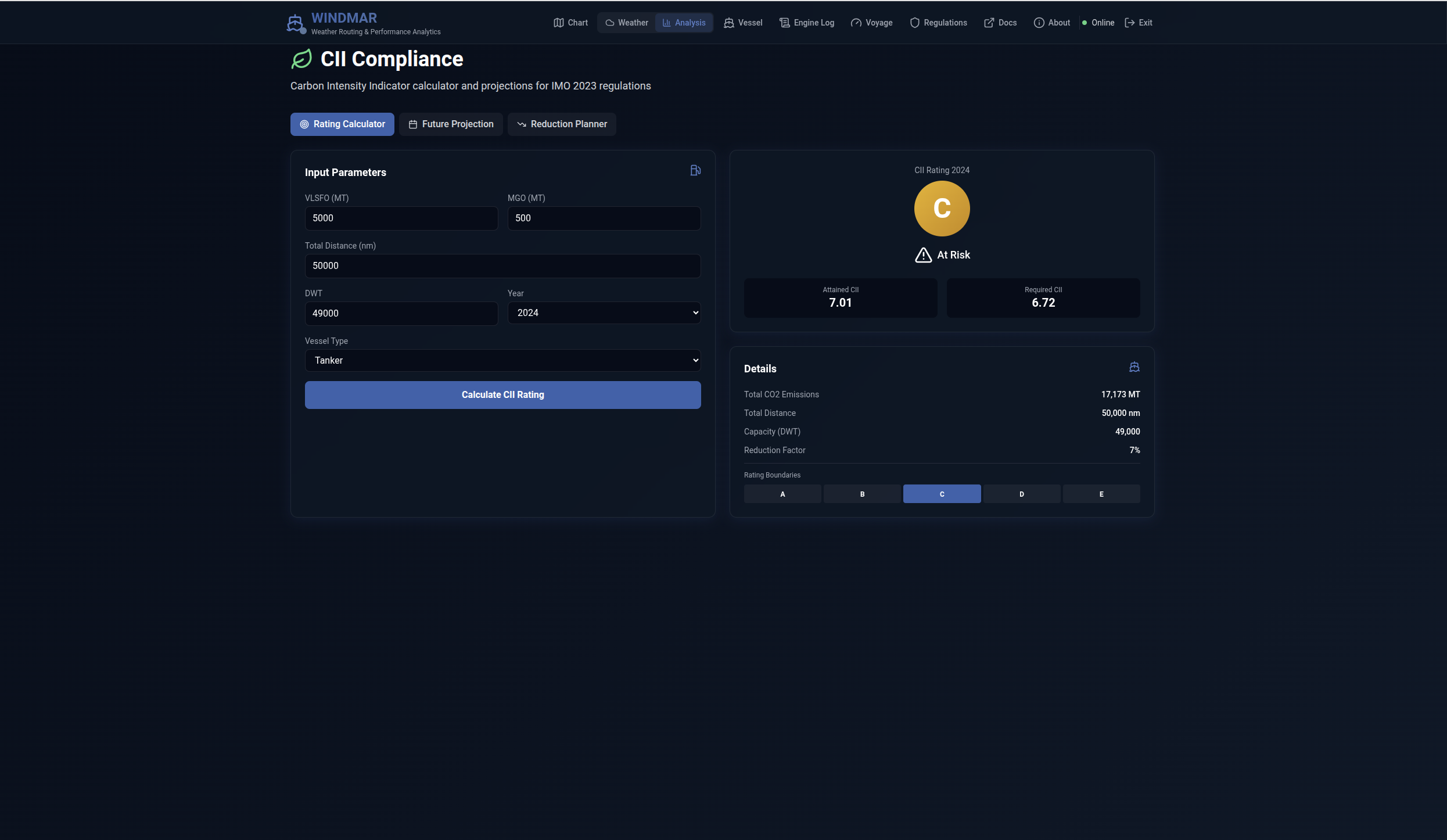
Task: Click the gold C rating badge
Action: (x=942, y=209)
